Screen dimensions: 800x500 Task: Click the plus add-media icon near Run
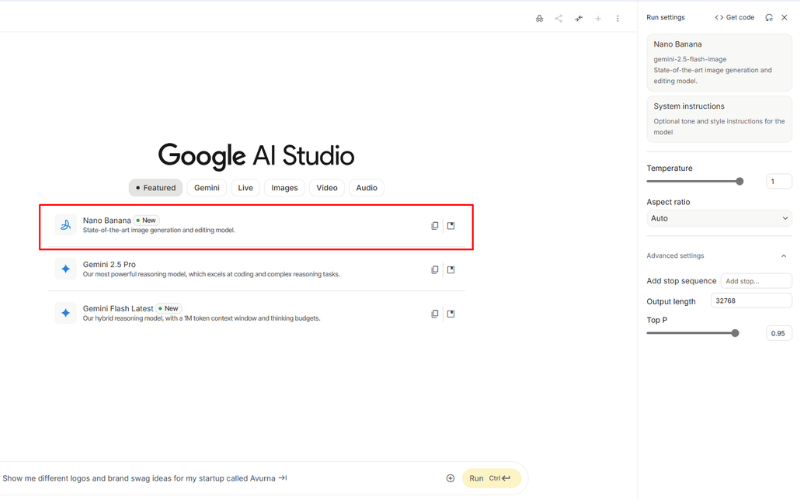[450, 478]
